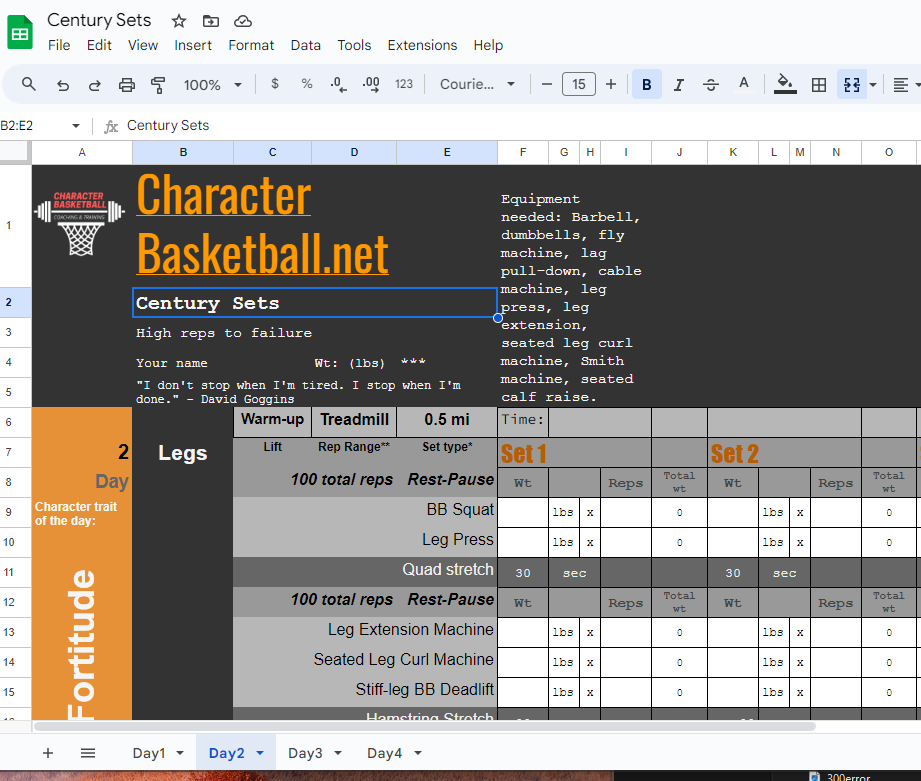Click the font size field showing 15

[x=579, y=85]
